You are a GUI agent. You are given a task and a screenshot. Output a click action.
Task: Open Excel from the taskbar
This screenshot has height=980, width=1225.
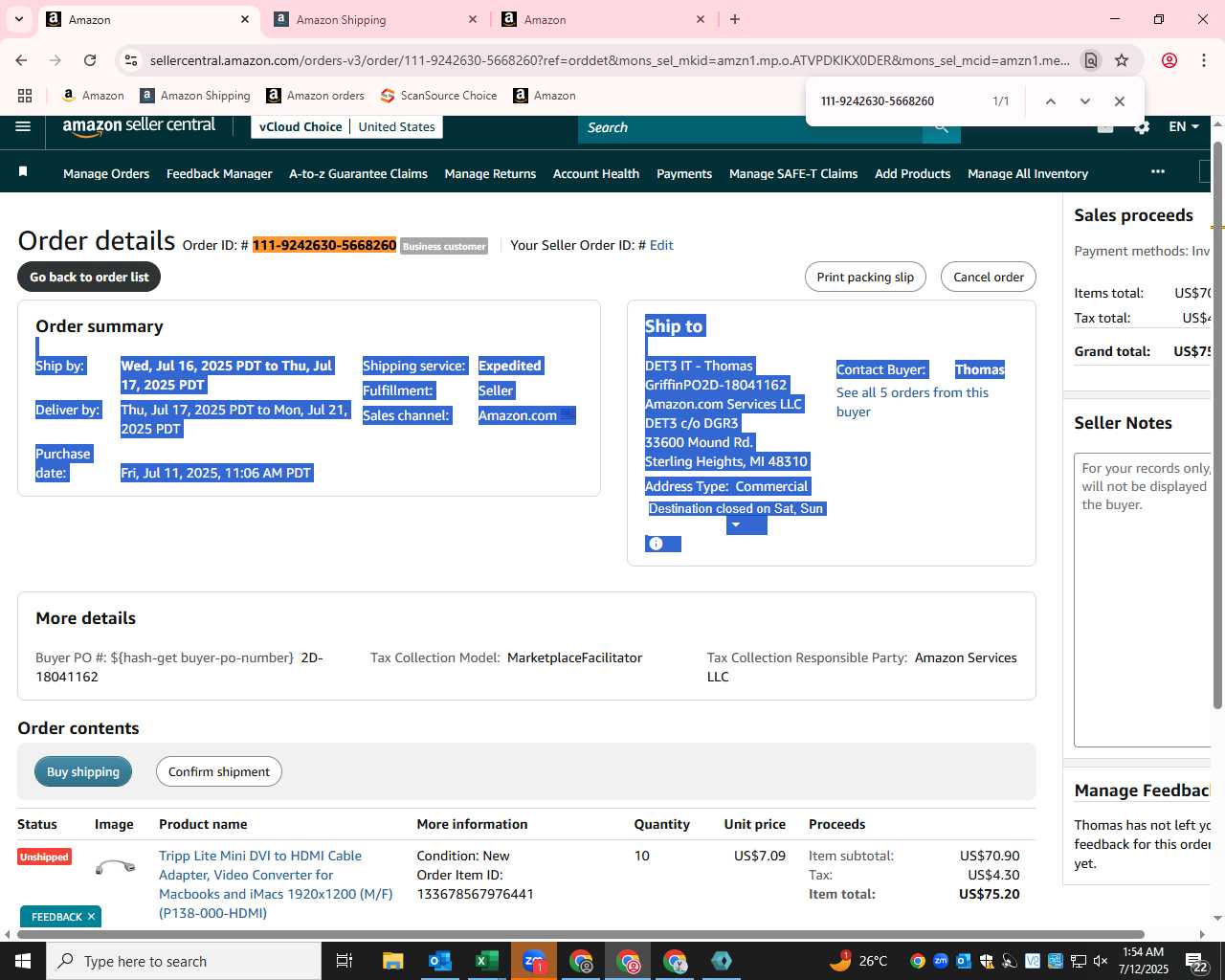pos(486,961)
